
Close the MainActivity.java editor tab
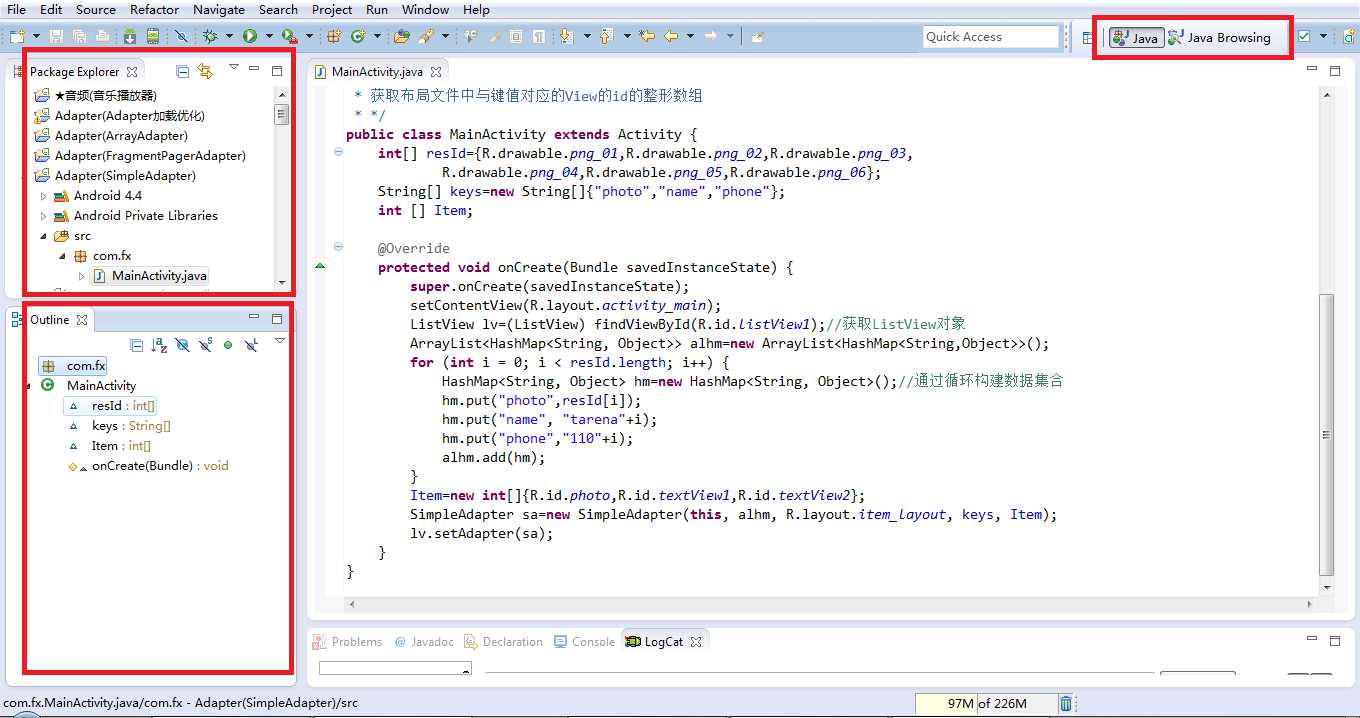pyautogui.click(x=437, y=72)
